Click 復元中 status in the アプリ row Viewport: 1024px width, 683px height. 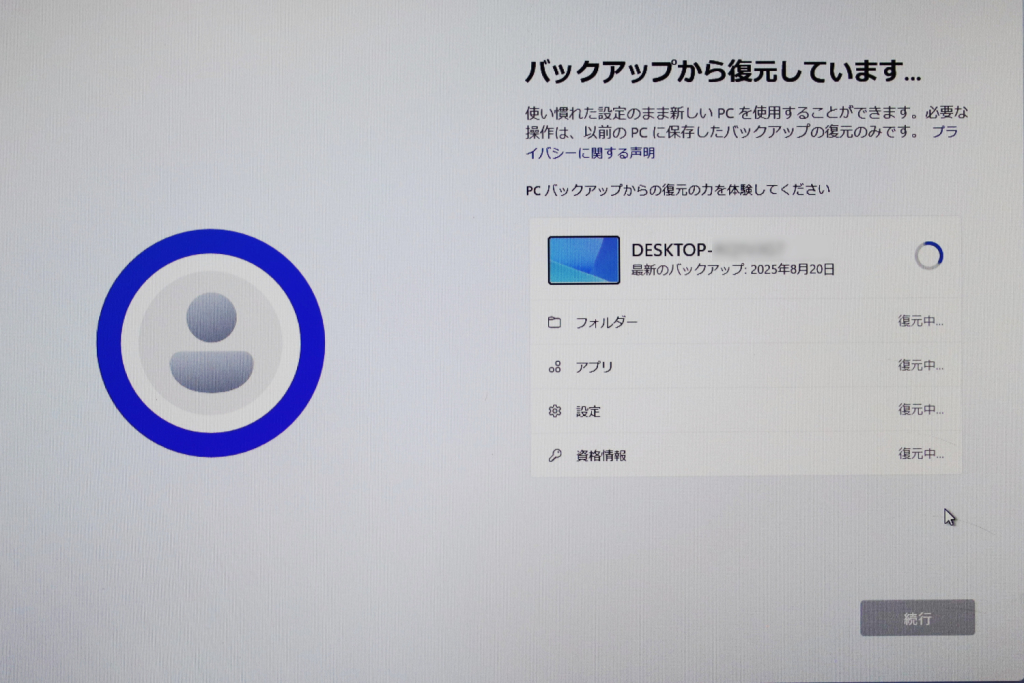point(920,365)
